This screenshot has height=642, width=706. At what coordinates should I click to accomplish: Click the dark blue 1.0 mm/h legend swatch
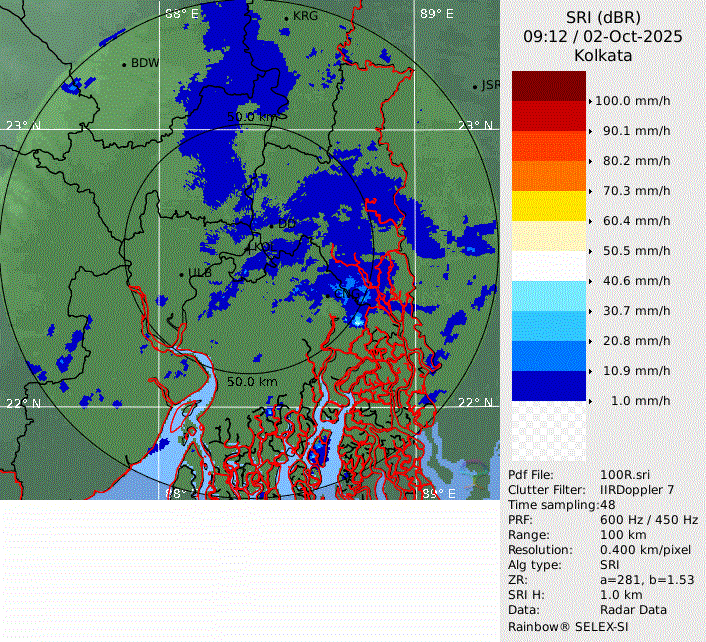tap(548, 386)
